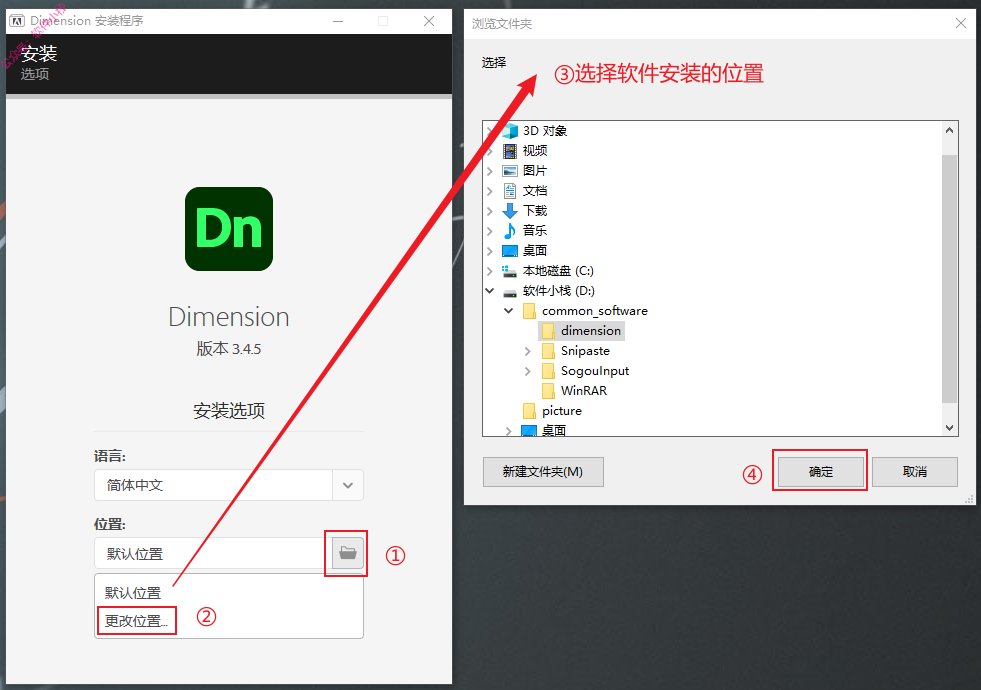Viewport: 981px width, 690px height.
Task: Collapse the common_software folder node
Action: [x=509, y=311]
